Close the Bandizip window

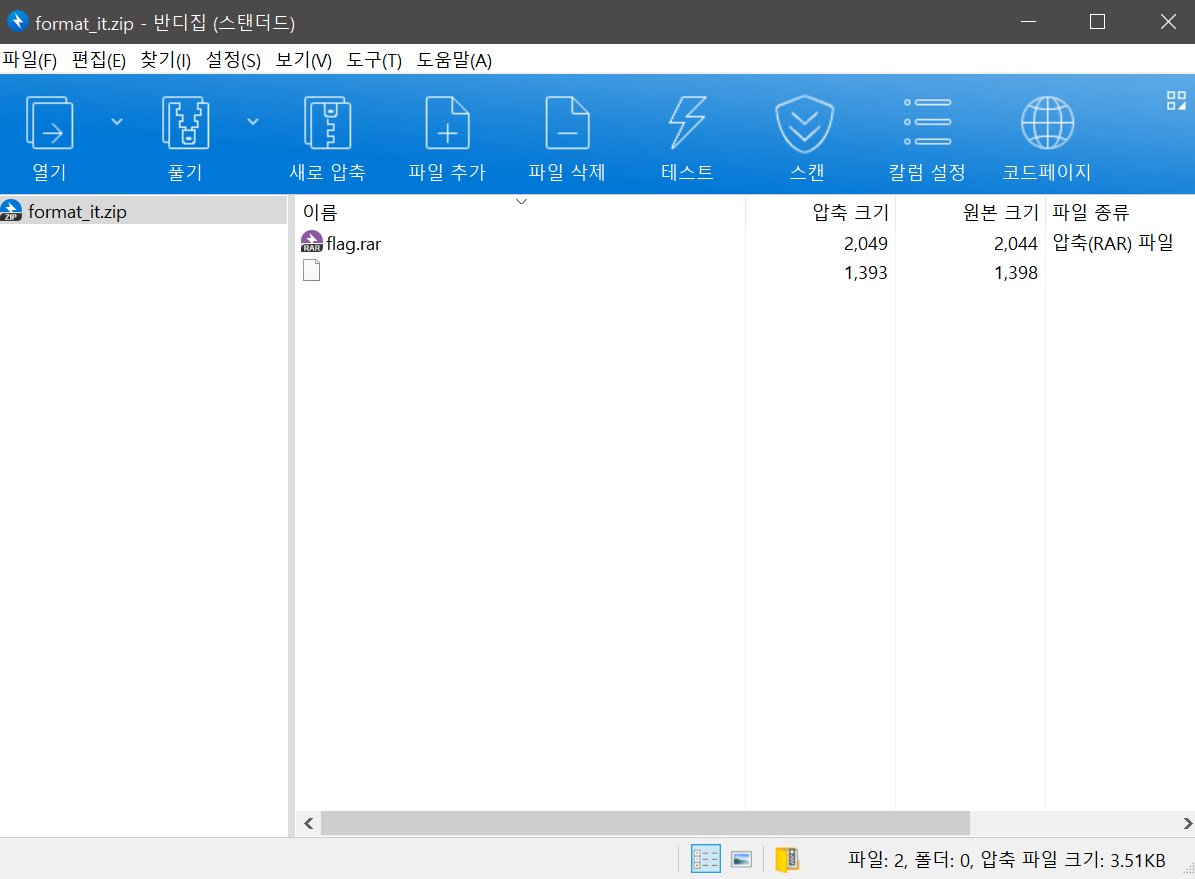[x=1168, y=21]
